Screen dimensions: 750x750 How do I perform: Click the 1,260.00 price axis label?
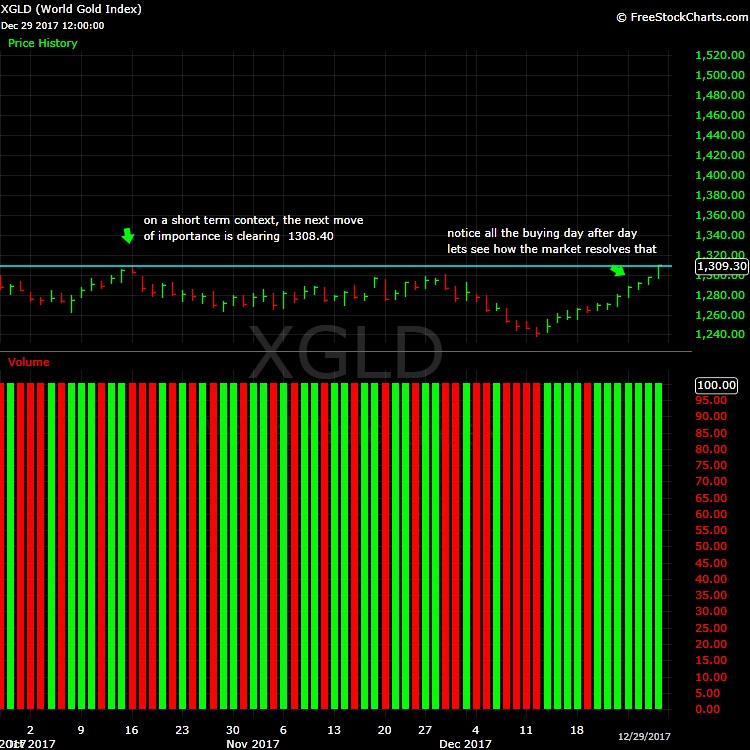tap(719, 315)
